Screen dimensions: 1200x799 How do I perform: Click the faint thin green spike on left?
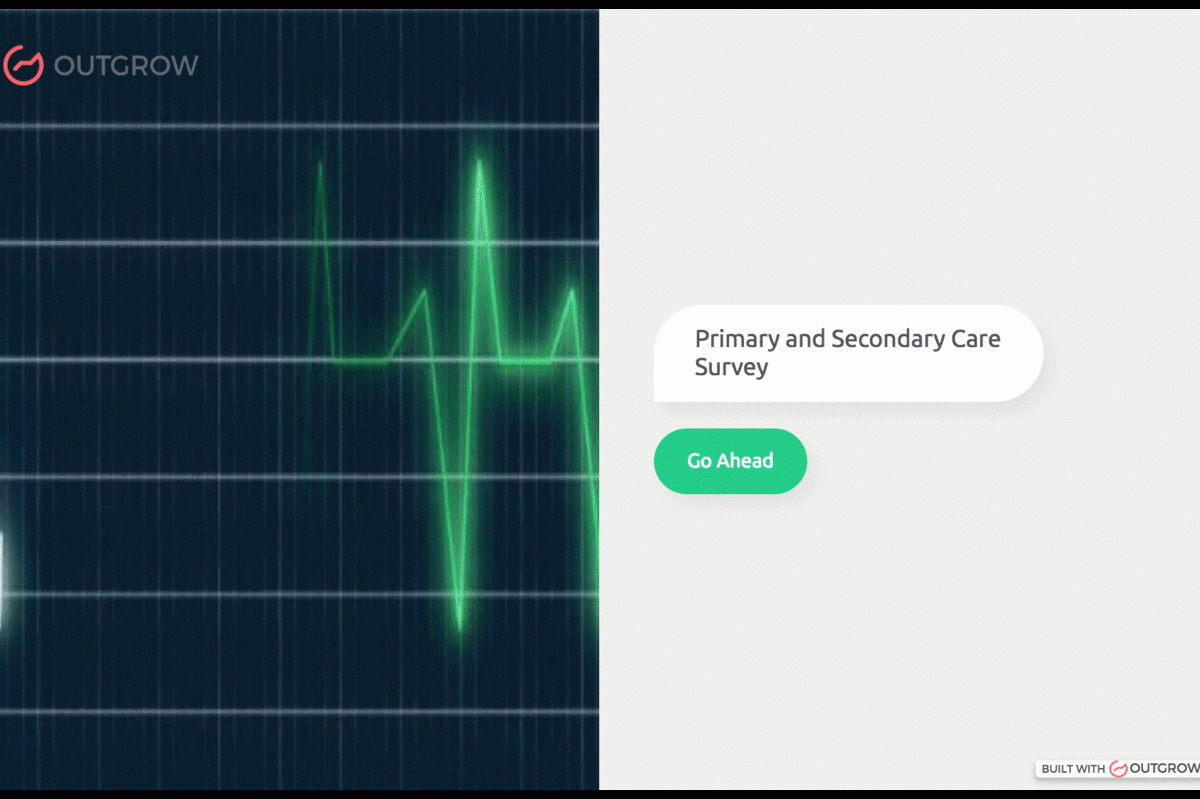[320, 170]
